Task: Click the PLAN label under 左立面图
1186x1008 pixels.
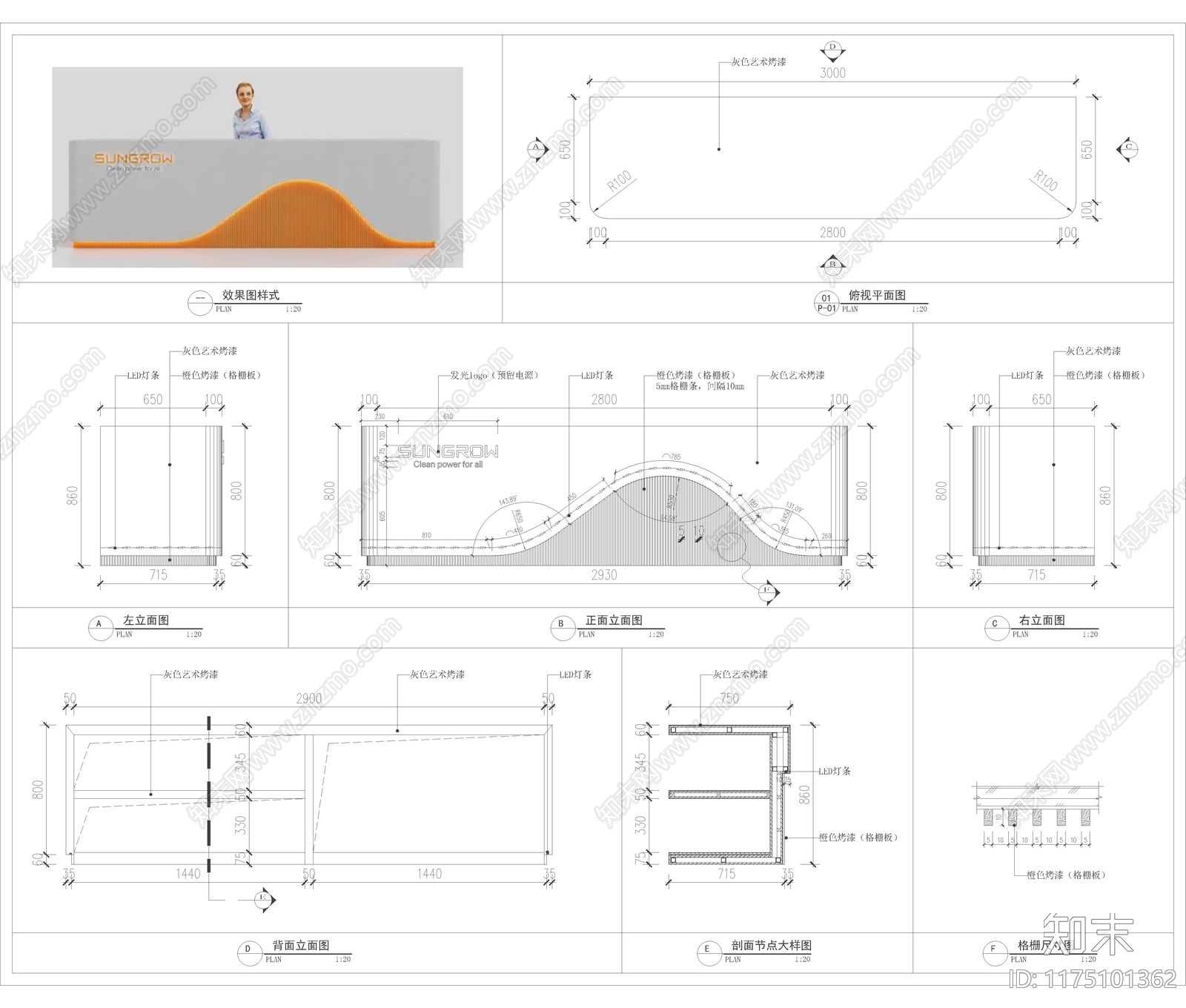Action: (x=124, y=634)
